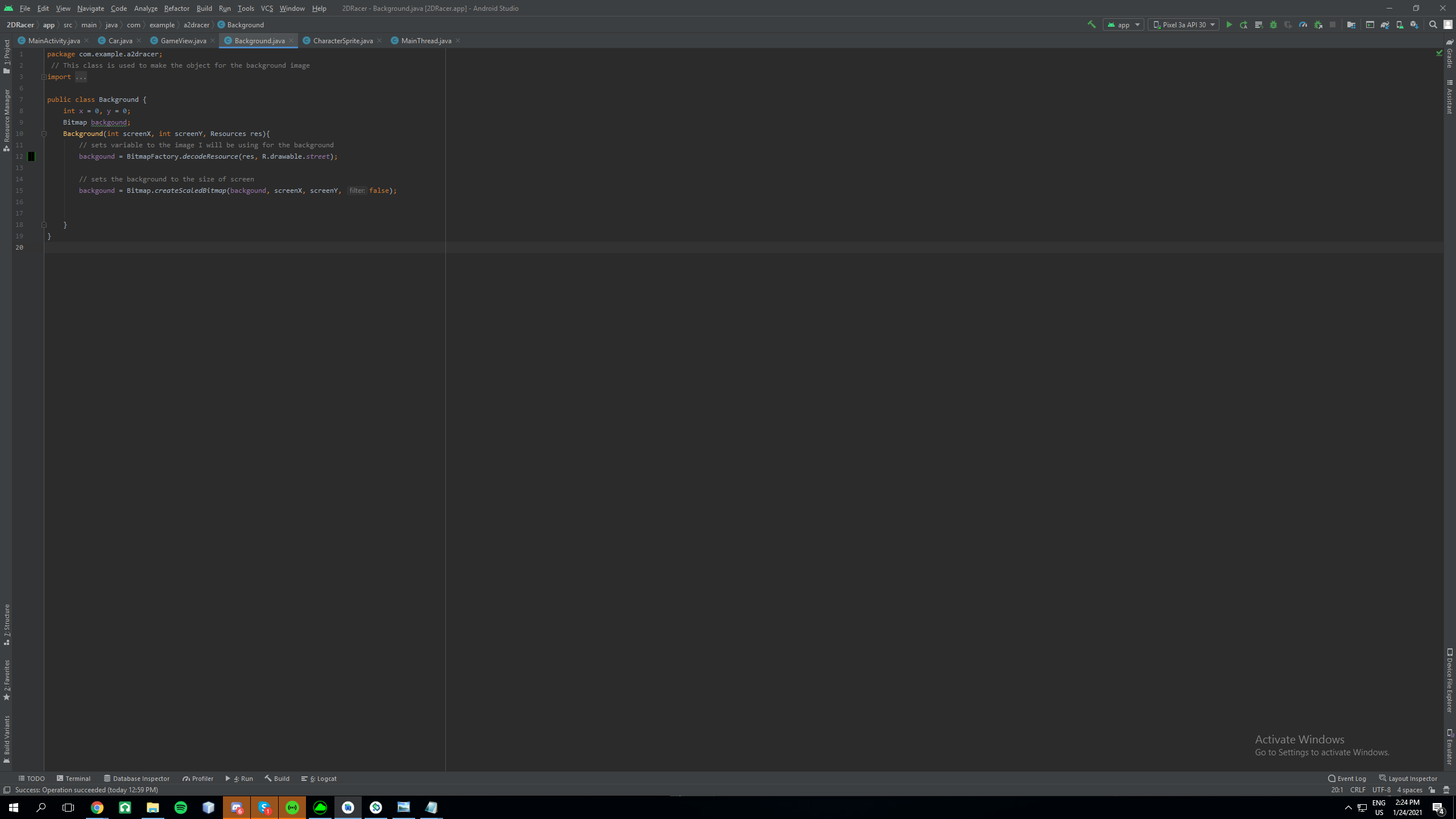The width and height of the screenshot is (1456, 819).
Task: Click the Make Project hammer icon
Action: (1091, 24)
